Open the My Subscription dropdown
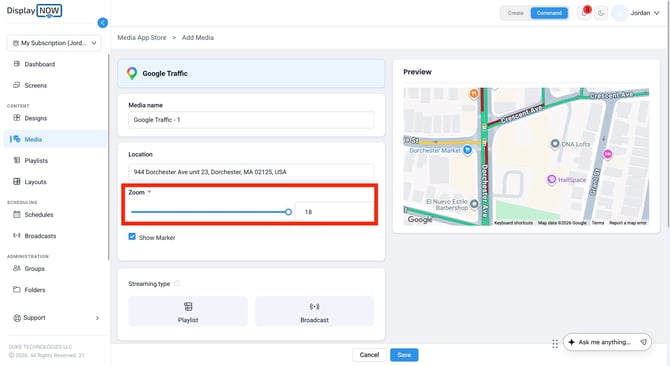The width and height of the screenshot is (670, 366). [x=54, y=43]
